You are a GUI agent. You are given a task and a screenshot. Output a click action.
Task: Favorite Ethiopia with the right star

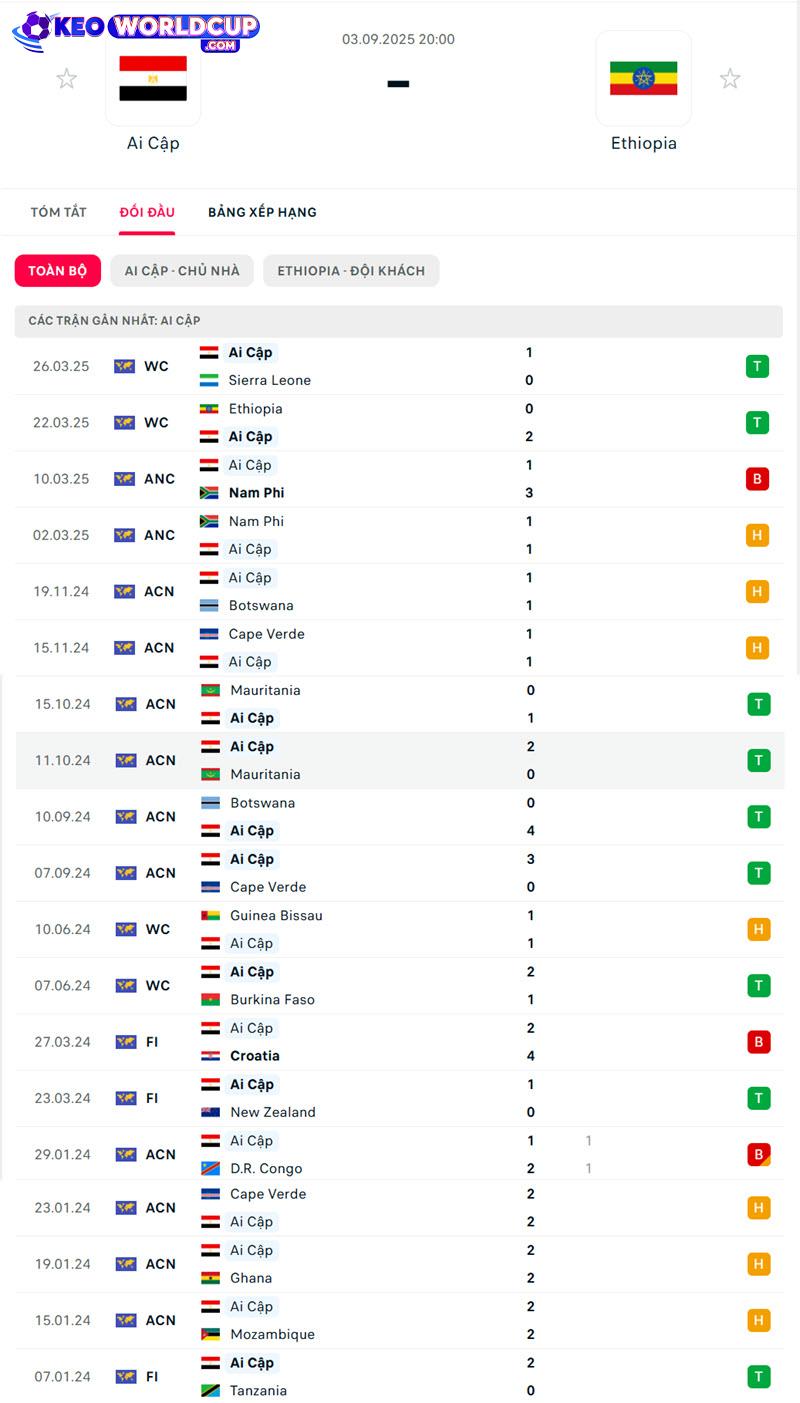[730, 79]
